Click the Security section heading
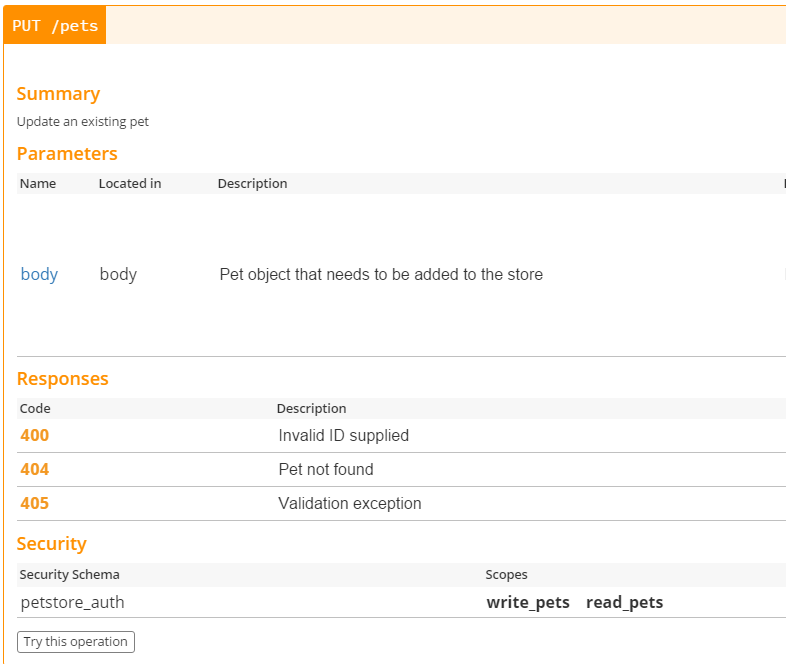The image size is (786, 664). click(x=51, y=544)
